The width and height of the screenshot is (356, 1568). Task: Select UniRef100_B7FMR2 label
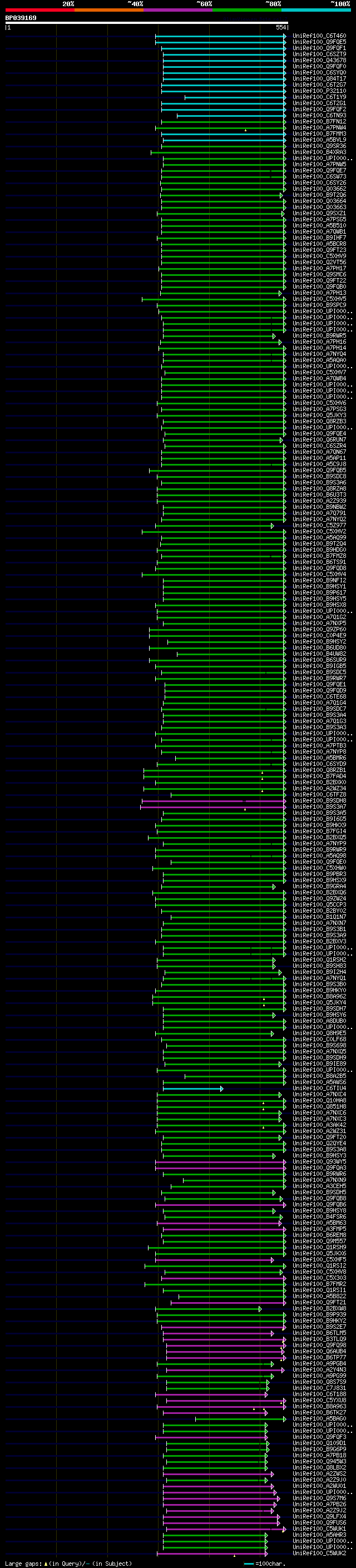[x=319, y=1284]
